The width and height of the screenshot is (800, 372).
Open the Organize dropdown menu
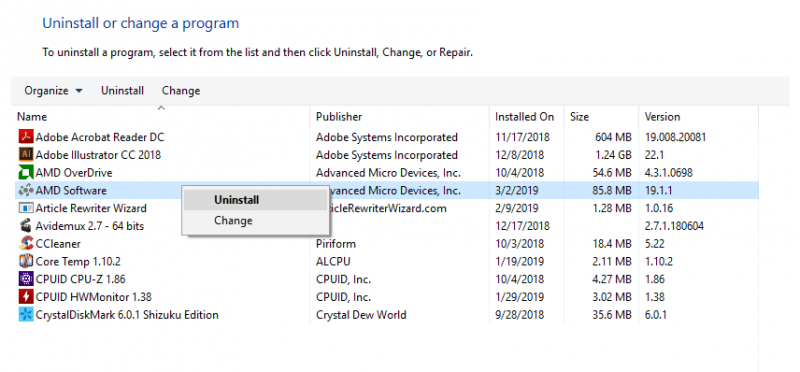[x=53, y=91]
